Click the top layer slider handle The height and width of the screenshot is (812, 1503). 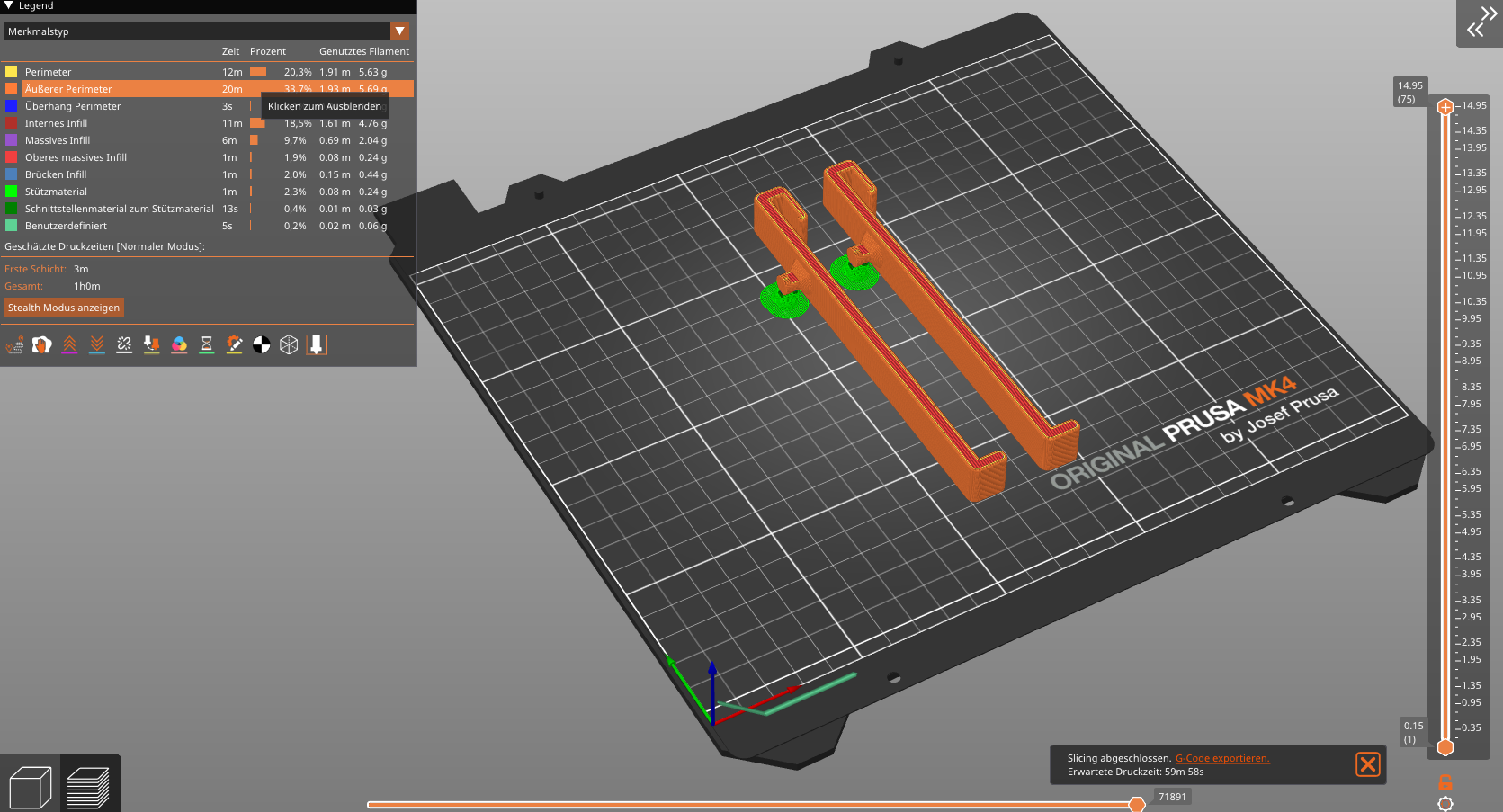(x=1445, y=107)
